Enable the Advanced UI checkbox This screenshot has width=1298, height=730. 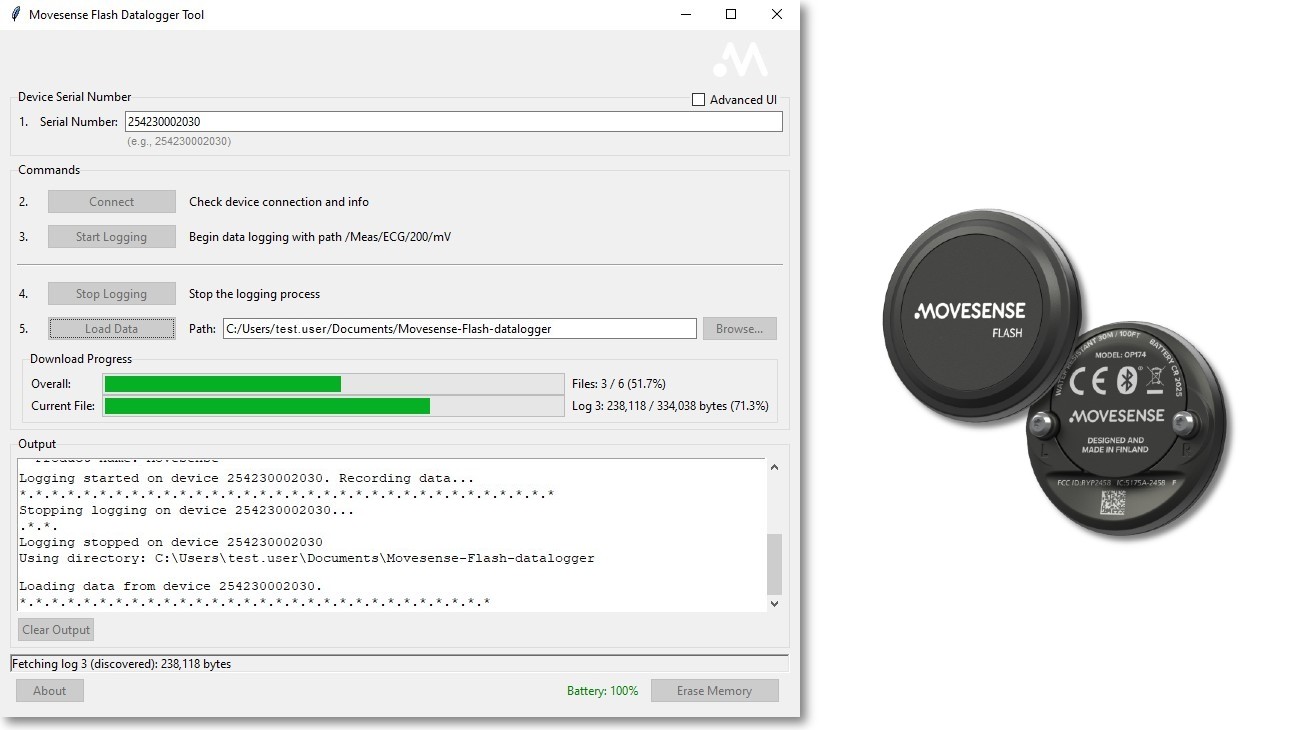(699, 100)
